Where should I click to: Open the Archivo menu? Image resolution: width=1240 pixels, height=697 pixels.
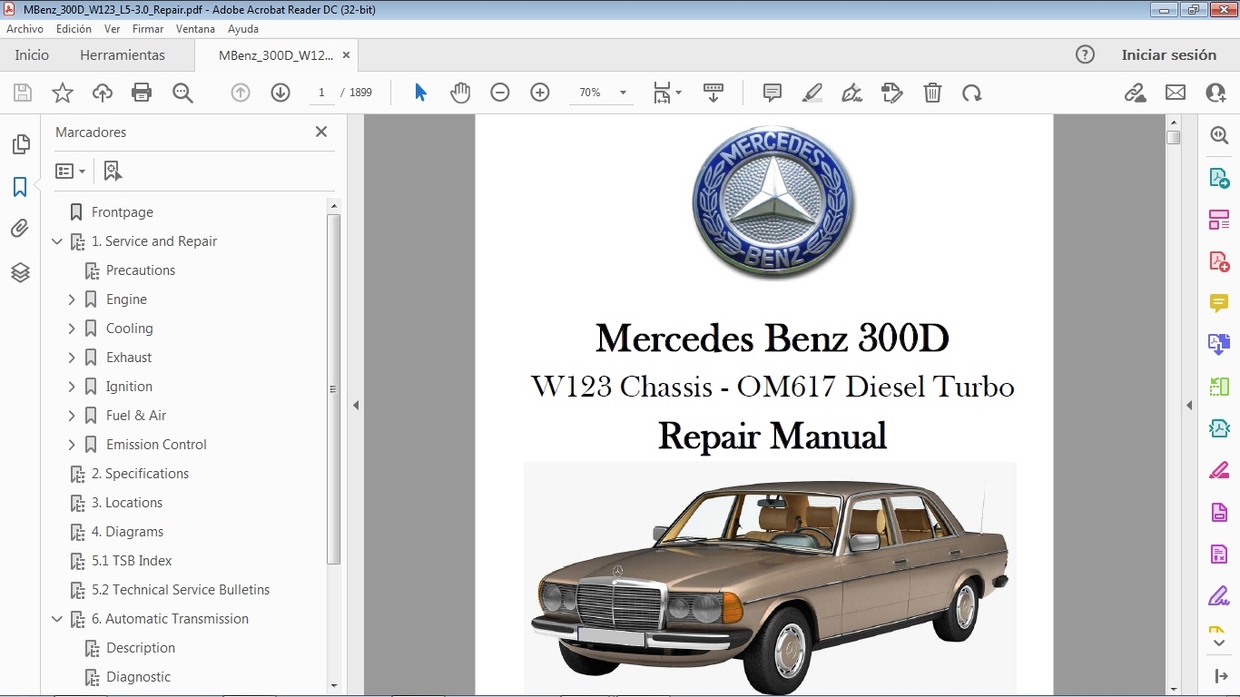pos(24,29)
